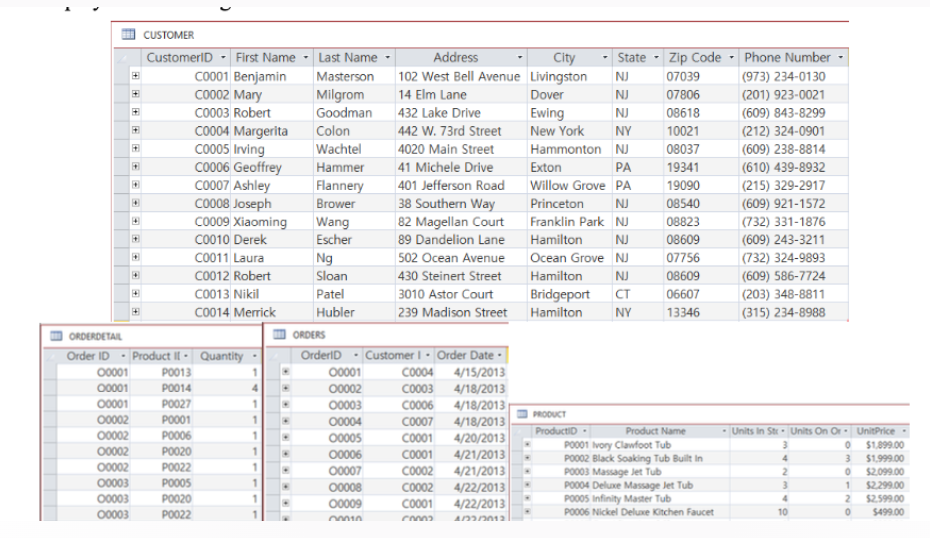Image resolution: width=930 pixels, height=538 pixels.
Task: Expand subdatasheet for order O0001
Action: tap(285, 372)
